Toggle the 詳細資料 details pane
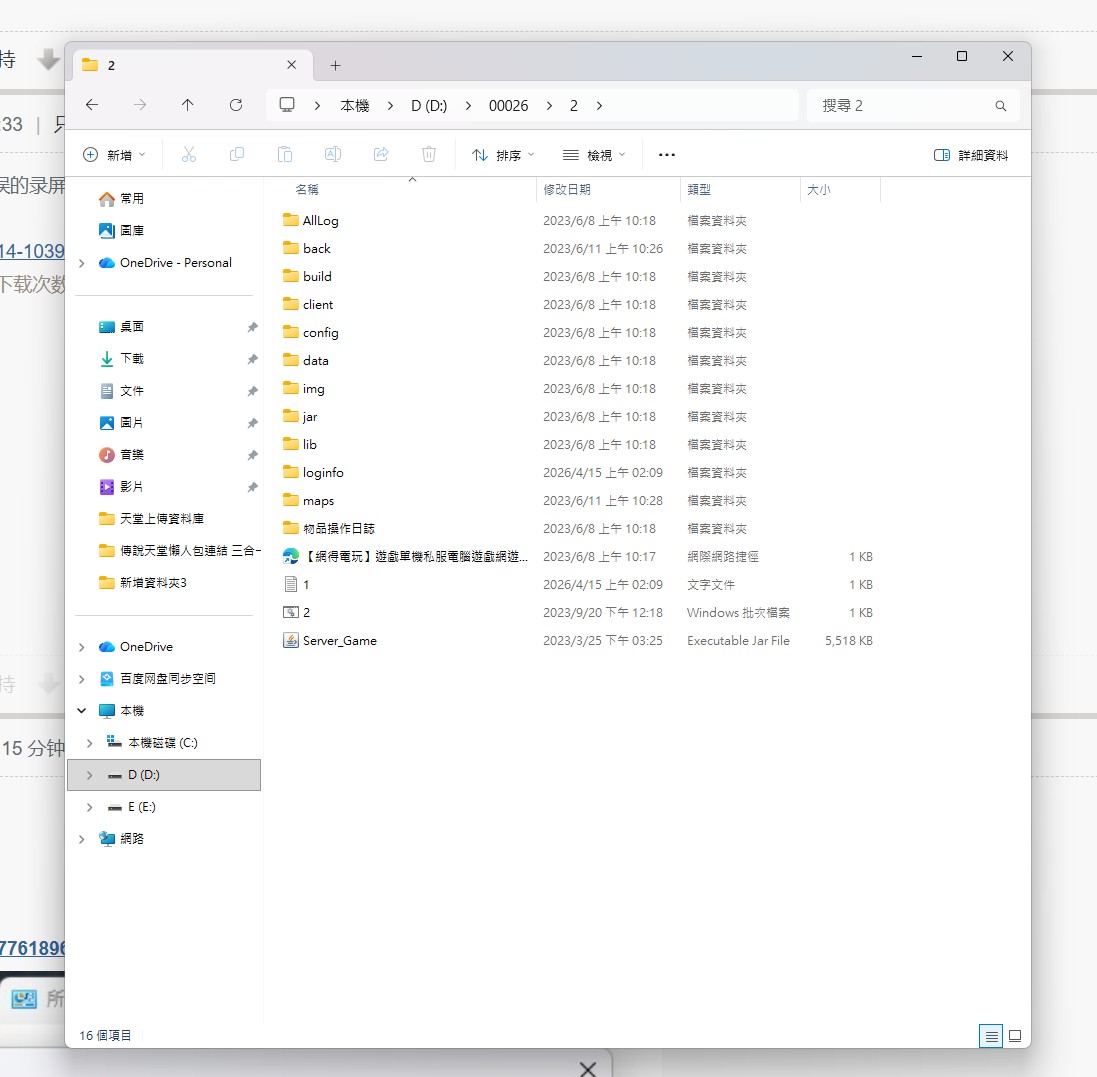The height and width of the screenshot is (1077, 1097). tap(970, 155)
